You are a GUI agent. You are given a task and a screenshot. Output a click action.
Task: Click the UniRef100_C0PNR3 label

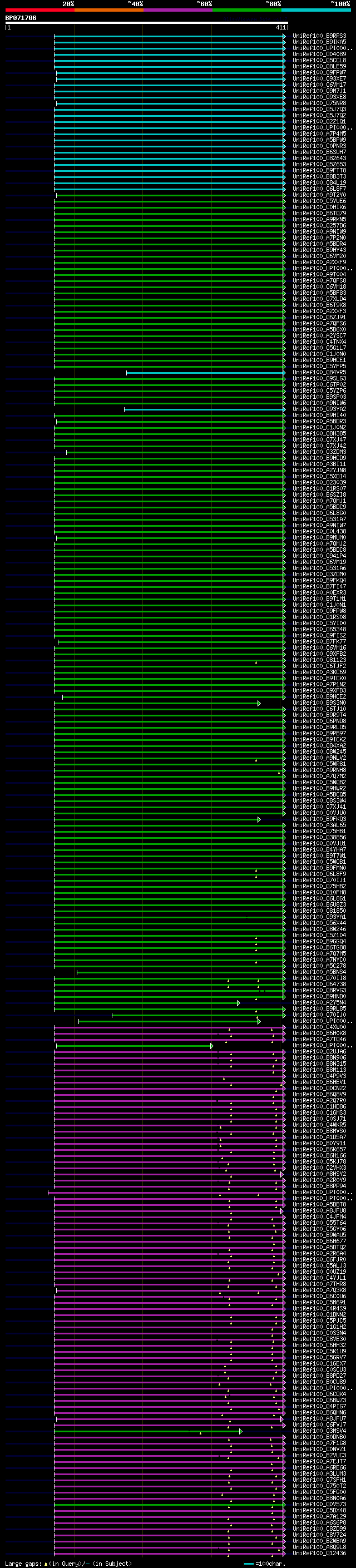(x=319, y=146)
